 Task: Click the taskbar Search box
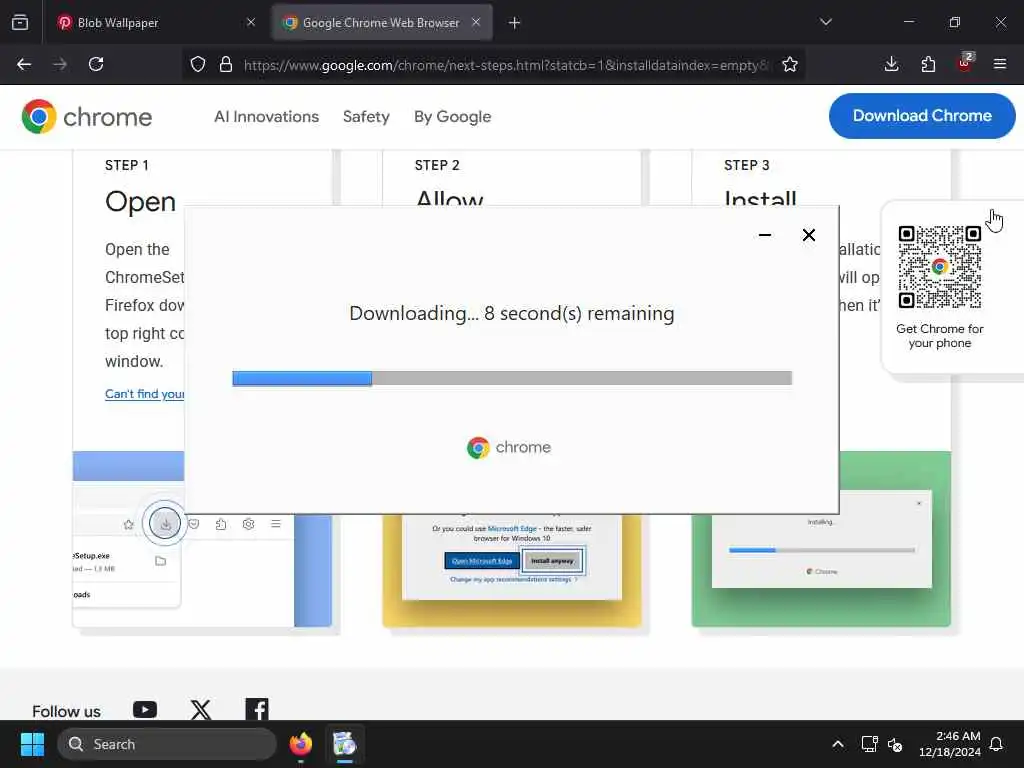pos(167,744)
